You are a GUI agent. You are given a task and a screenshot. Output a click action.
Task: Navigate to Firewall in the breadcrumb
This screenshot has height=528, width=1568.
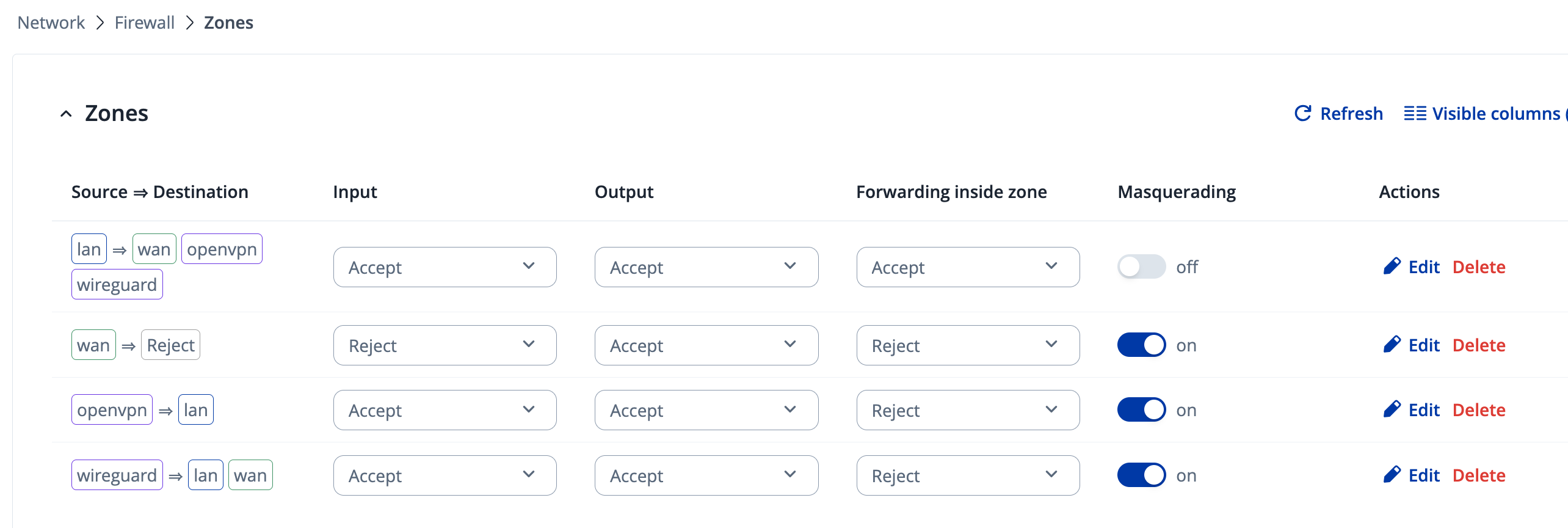click(144, 23)
